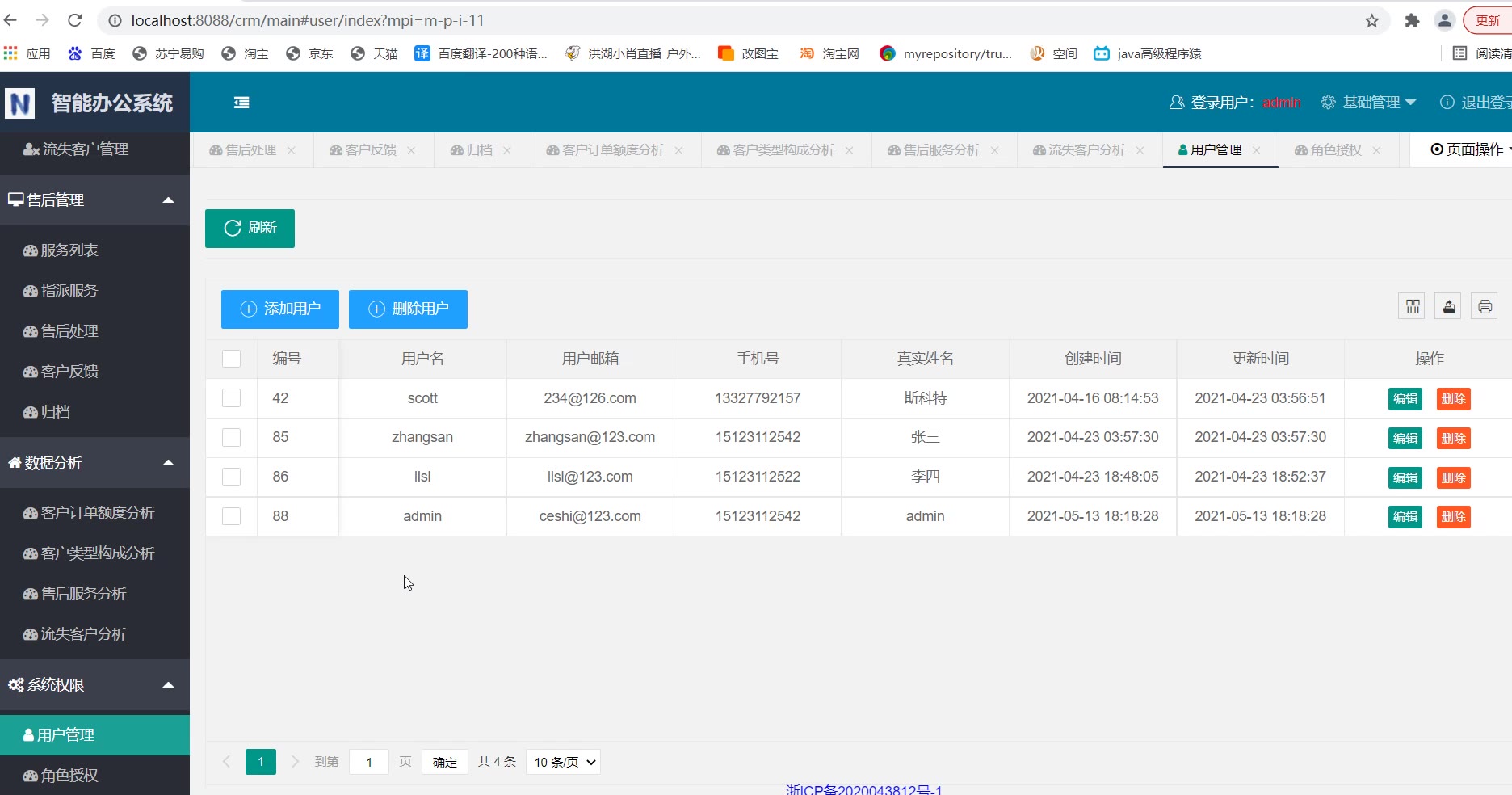Click green 编辑 button for scott row

point(1405,399)
